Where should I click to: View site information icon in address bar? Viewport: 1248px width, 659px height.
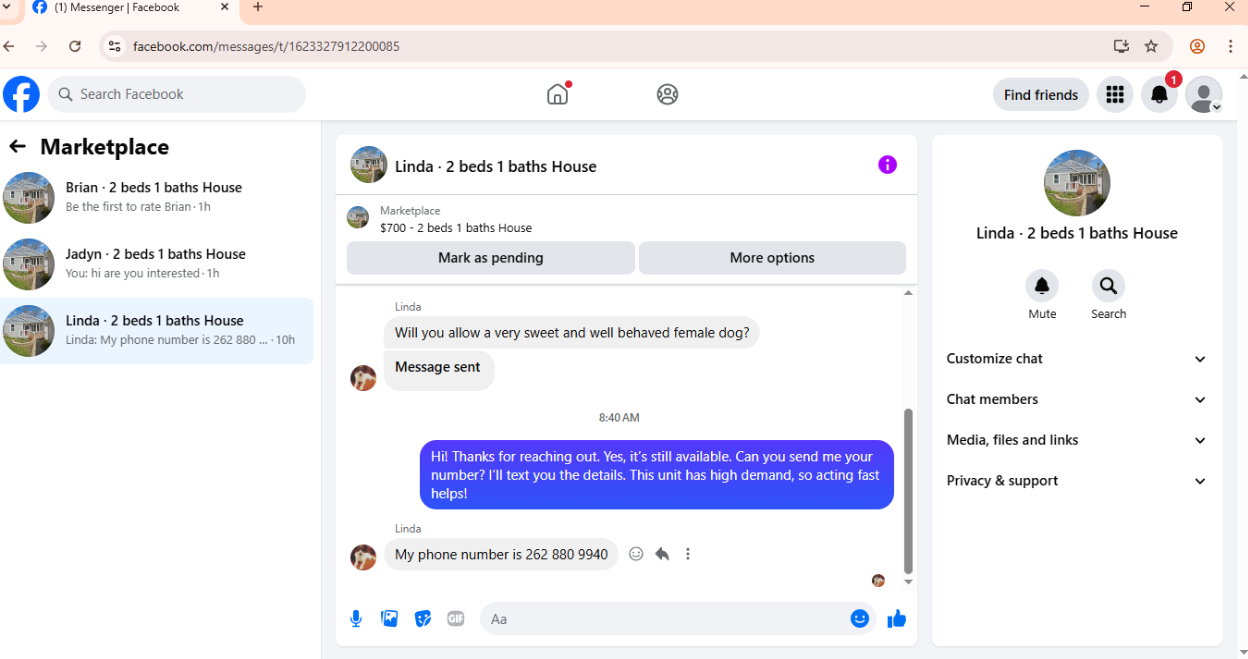pos(114,46)
